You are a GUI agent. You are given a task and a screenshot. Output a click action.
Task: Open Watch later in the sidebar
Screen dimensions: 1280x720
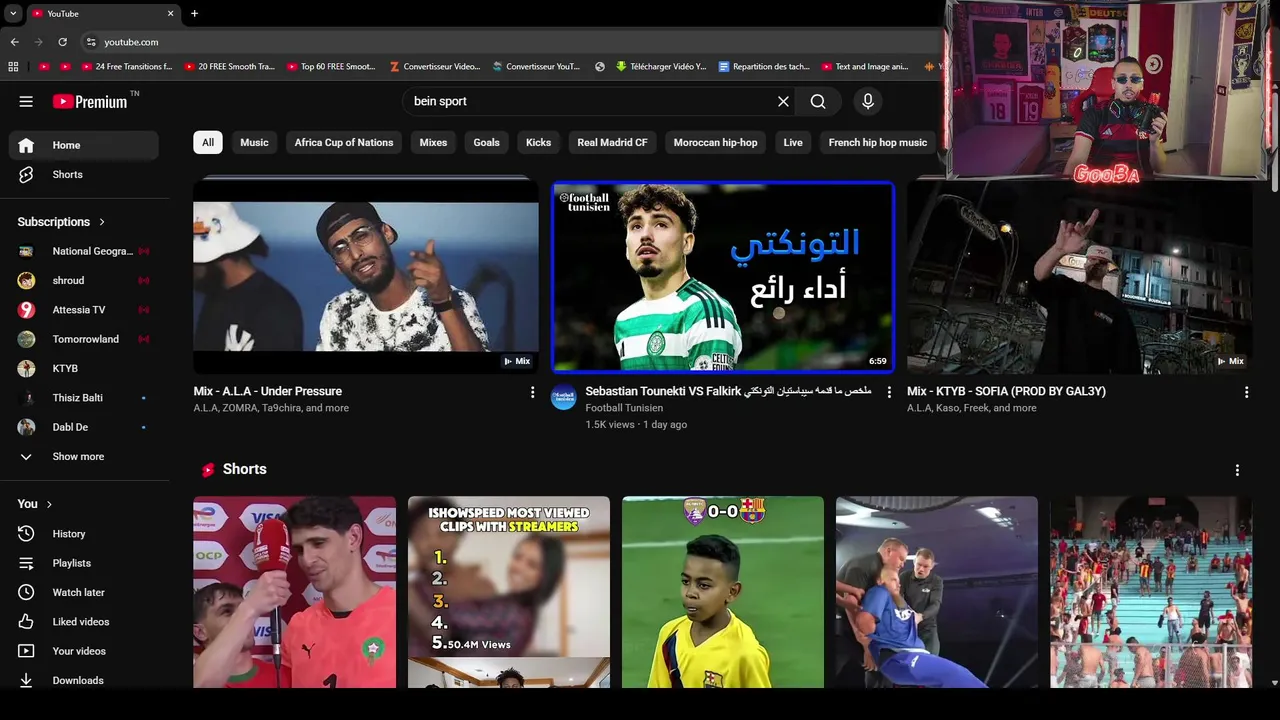point(83,592)
